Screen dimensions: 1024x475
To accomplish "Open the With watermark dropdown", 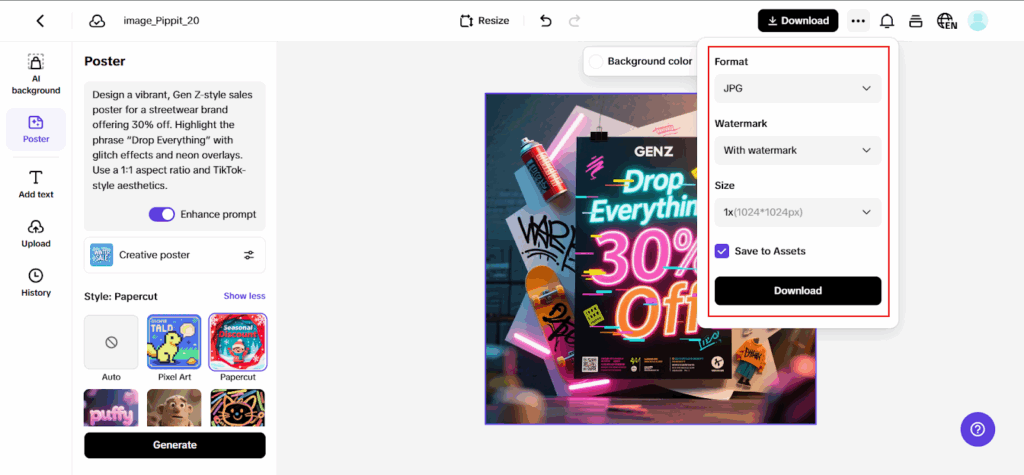I will pos(797,150).
